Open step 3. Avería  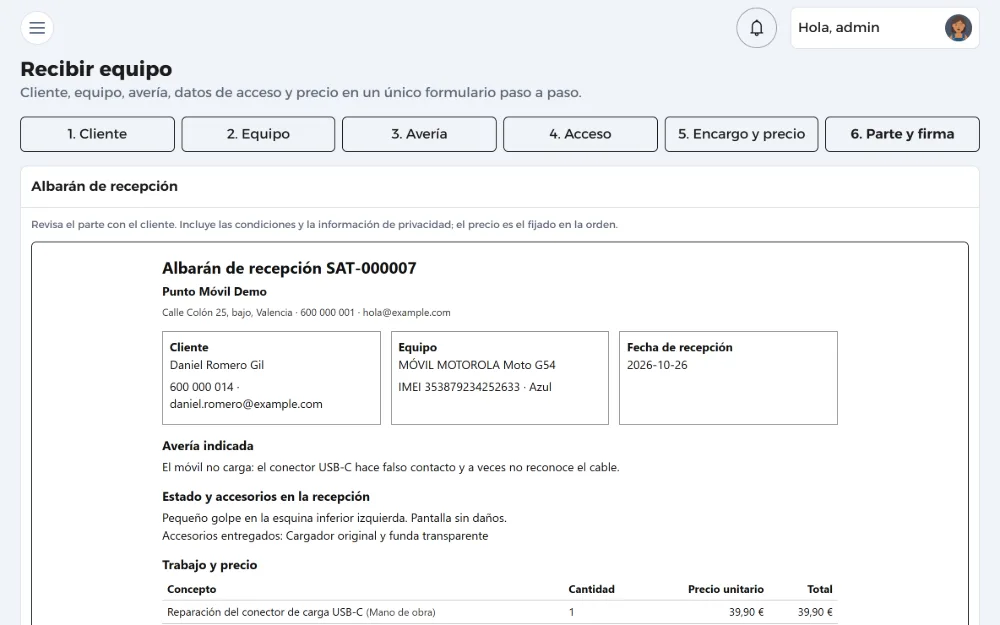click(x=419, y=134)
